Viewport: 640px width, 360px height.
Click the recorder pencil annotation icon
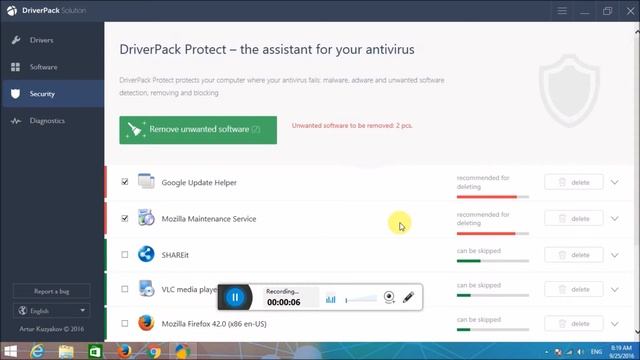tap(408, 297)
